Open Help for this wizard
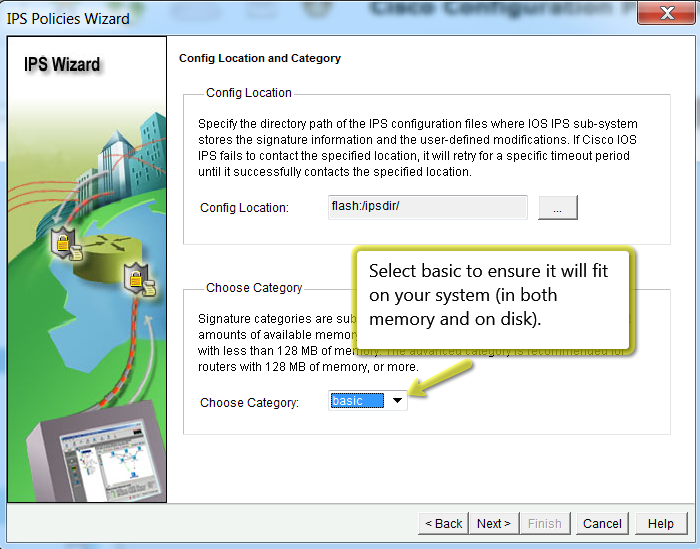Viewport: 700px width, 549px height. coord(660,523)
